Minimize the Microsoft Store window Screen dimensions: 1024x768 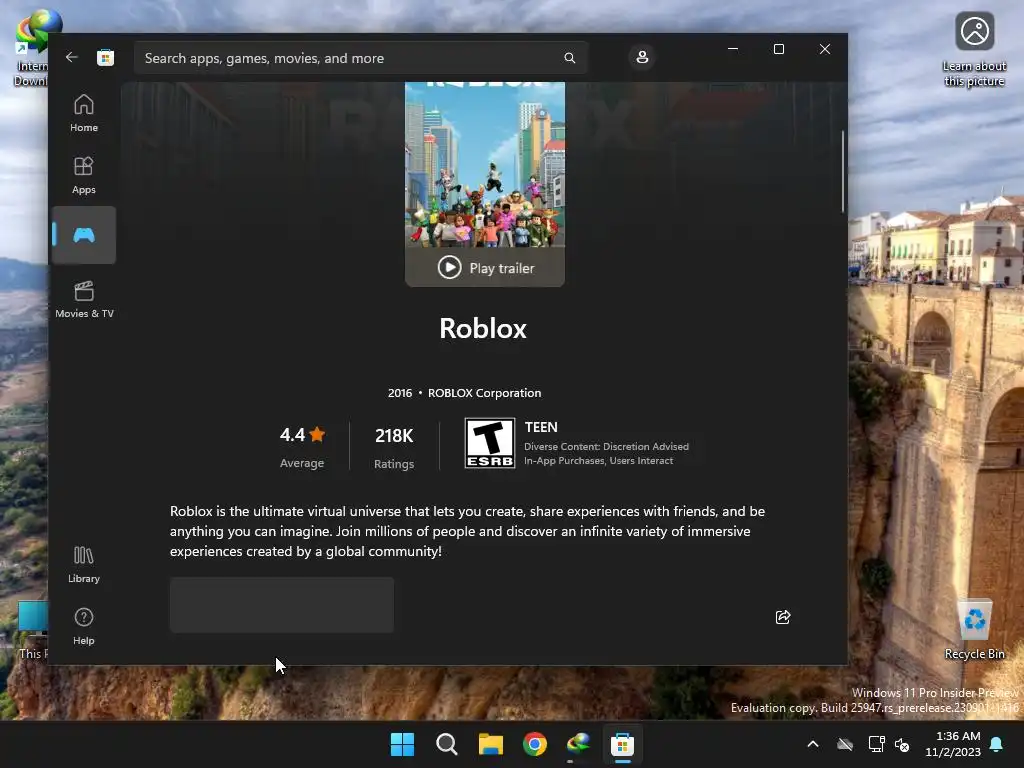pos(733,49)
